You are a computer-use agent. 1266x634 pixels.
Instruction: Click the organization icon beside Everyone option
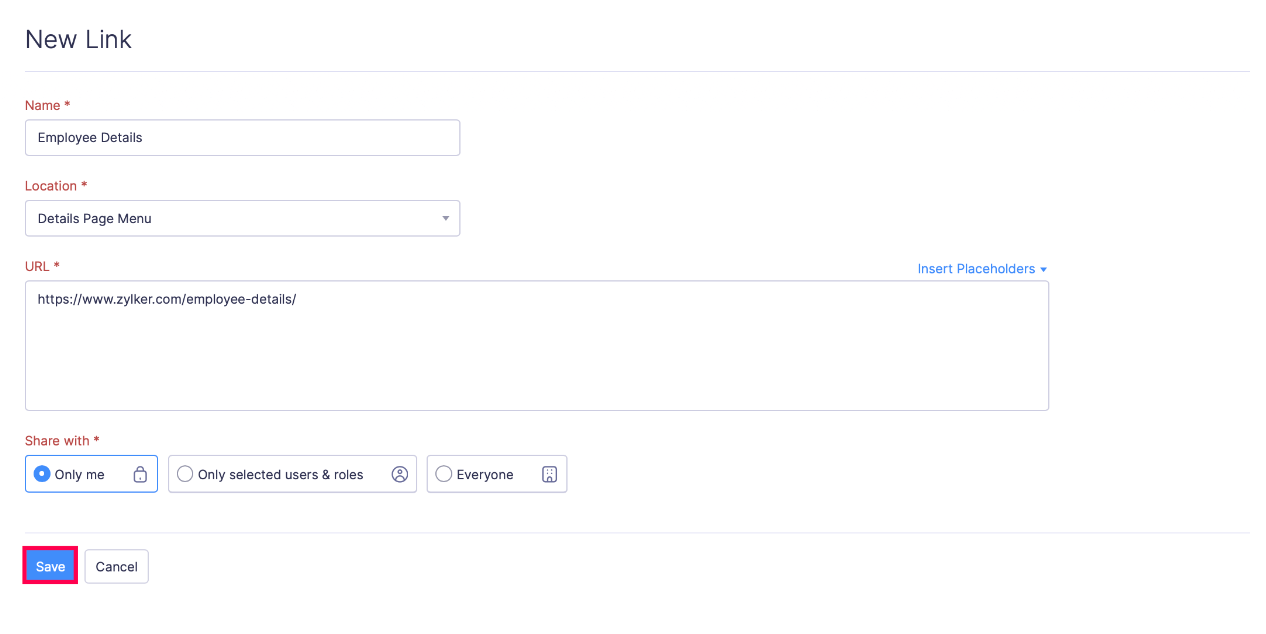coord(549,474)
